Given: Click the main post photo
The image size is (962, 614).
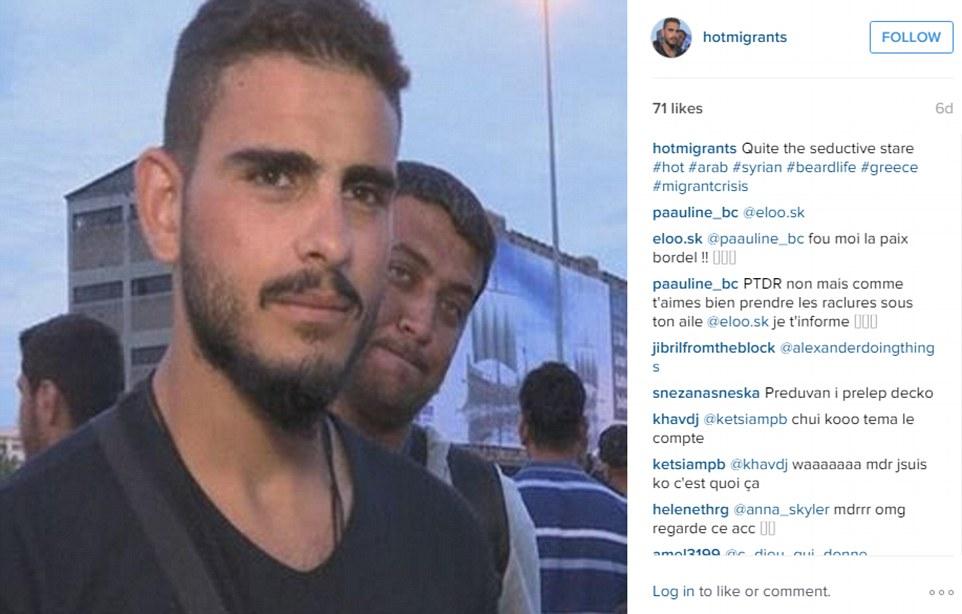Looking at the screenshot, I should coord(314,307).
